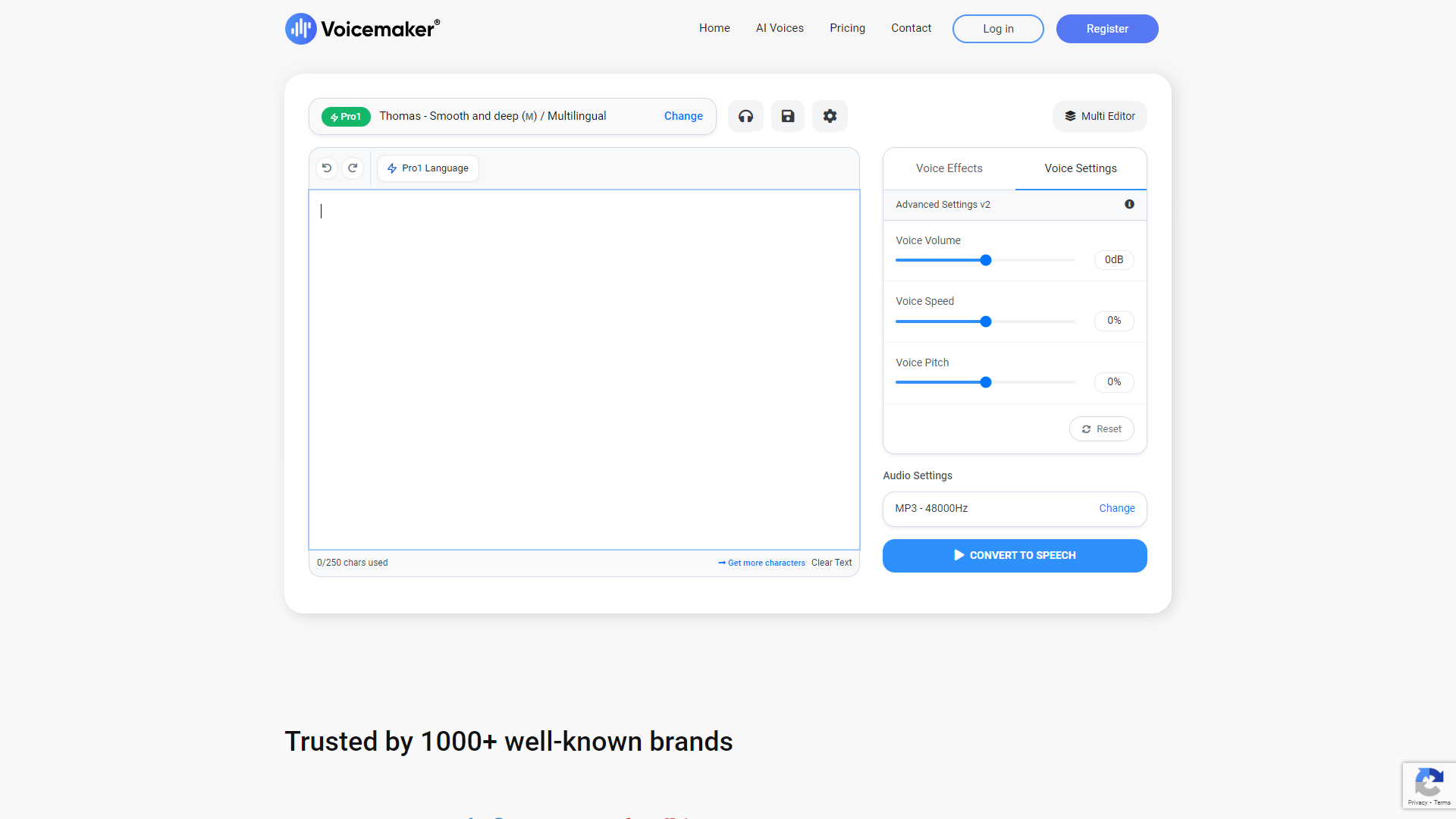Image resolution: width=1456 pixels, height=819 pixels.
Task: Change the selected AI voice Thomas
Action: pyautogui.click(x=685, y=116)
